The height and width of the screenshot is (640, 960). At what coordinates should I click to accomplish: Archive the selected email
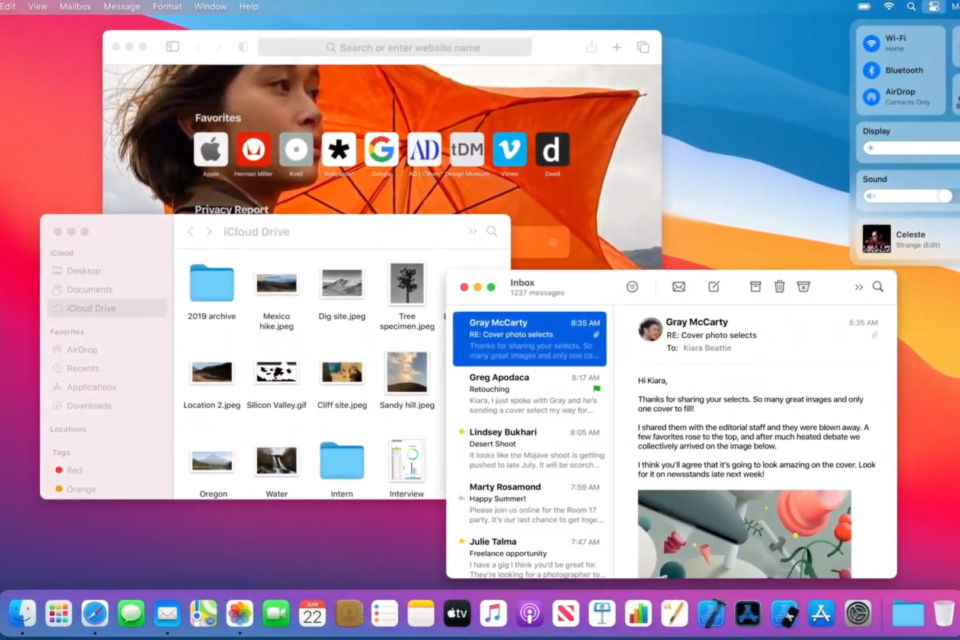(x=756, y=287)
